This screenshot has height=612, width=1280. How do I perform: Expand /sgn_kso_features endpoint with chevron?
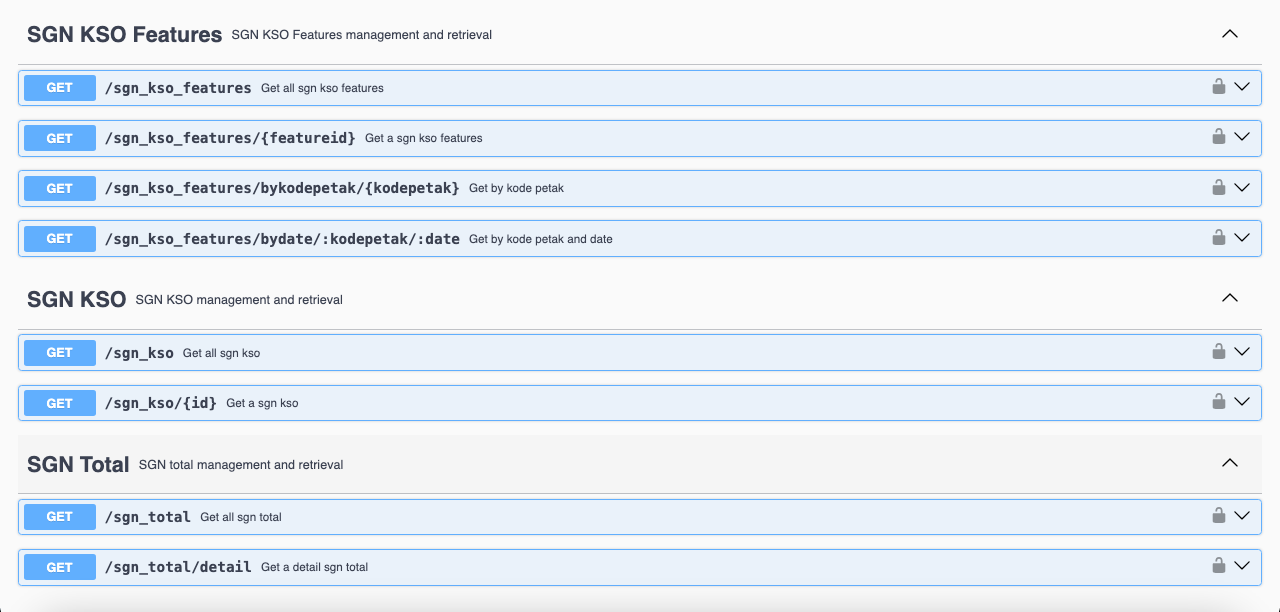[1242, 87]
